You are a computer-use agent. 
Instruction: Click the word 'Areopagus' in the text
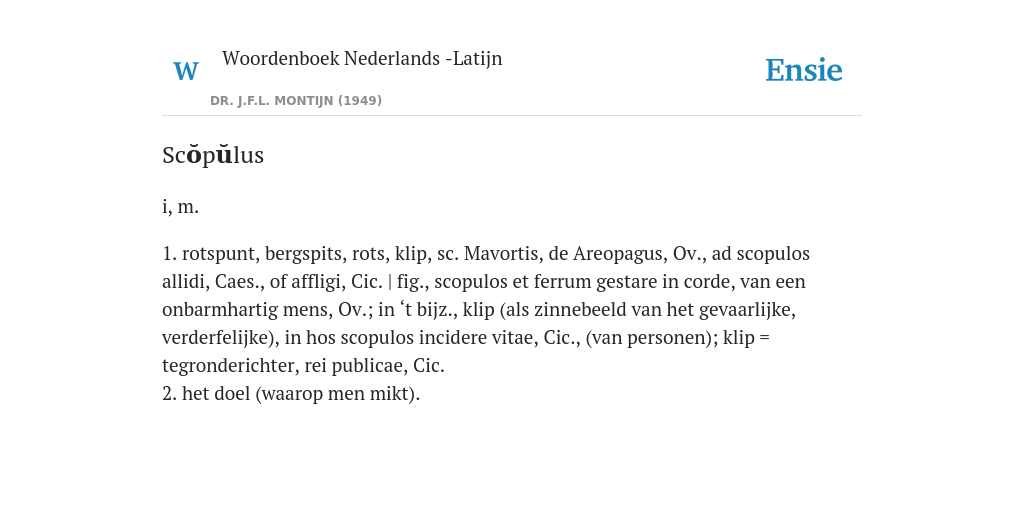tap(618, 253)
